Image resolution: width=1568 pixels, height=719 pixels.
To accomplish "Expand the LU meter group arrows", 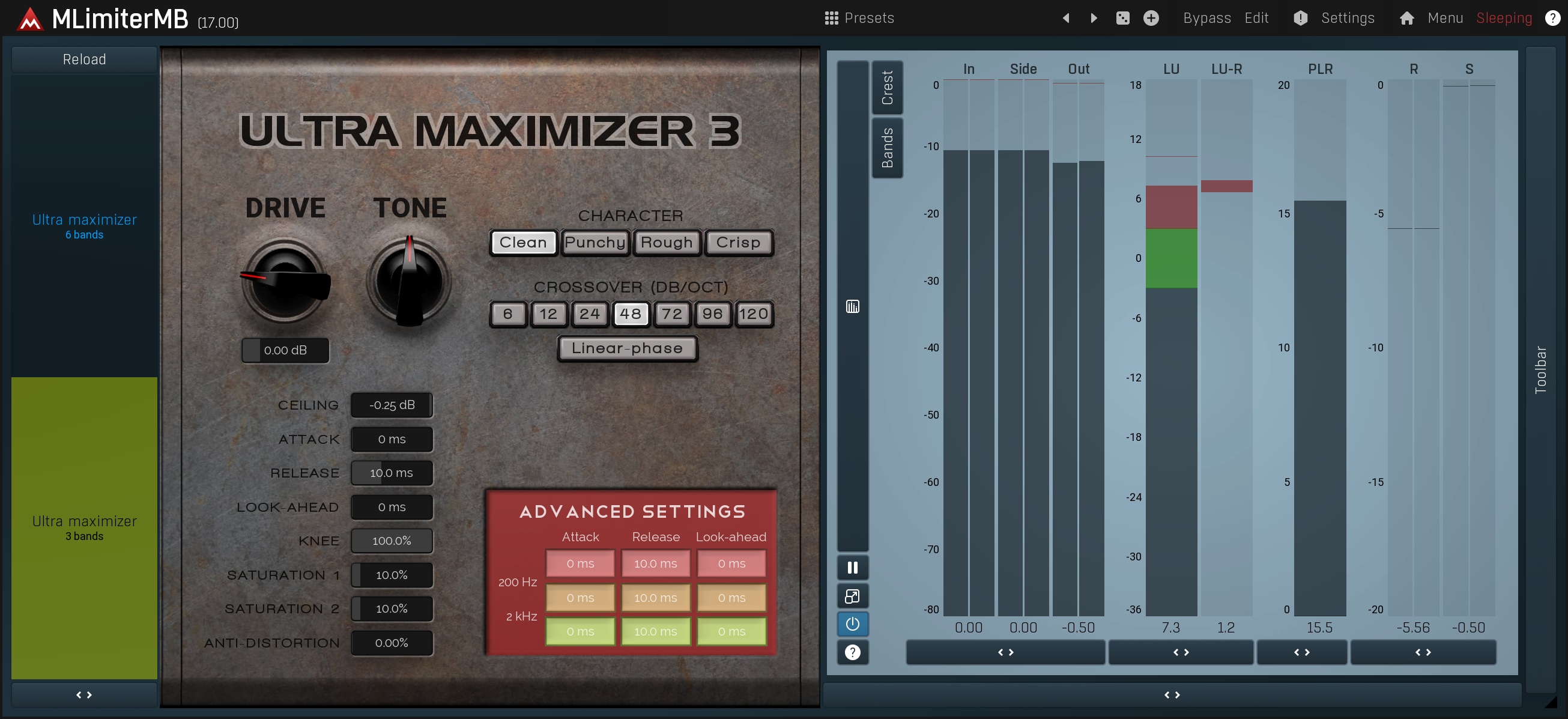I will 1180,653.
